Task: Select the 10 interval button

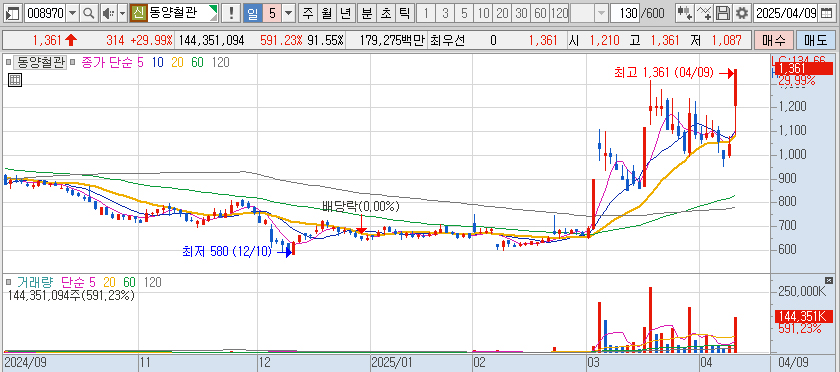Action: click(x=483, y=13)
